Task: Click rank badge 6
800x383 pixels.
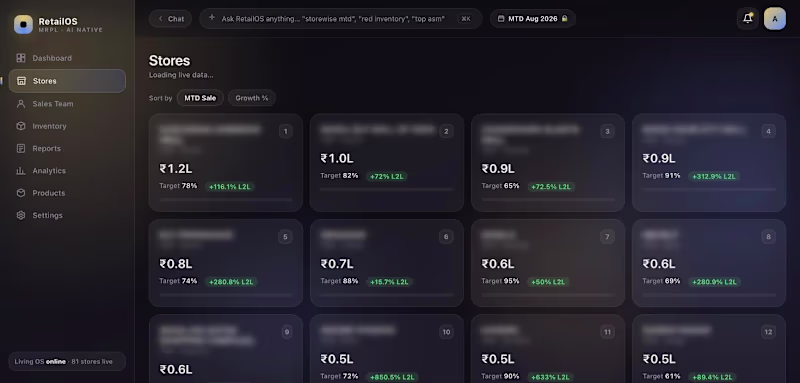Action: pos(446,237)
